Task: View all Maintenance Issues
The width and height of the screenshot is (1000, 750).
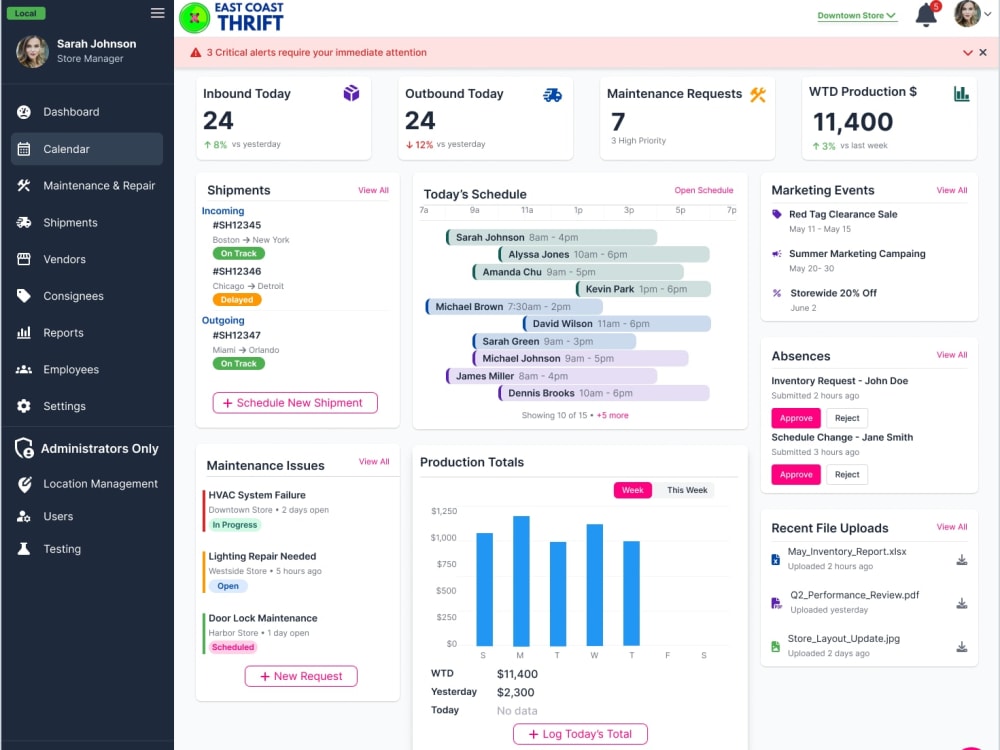Action: click(374, 461)
